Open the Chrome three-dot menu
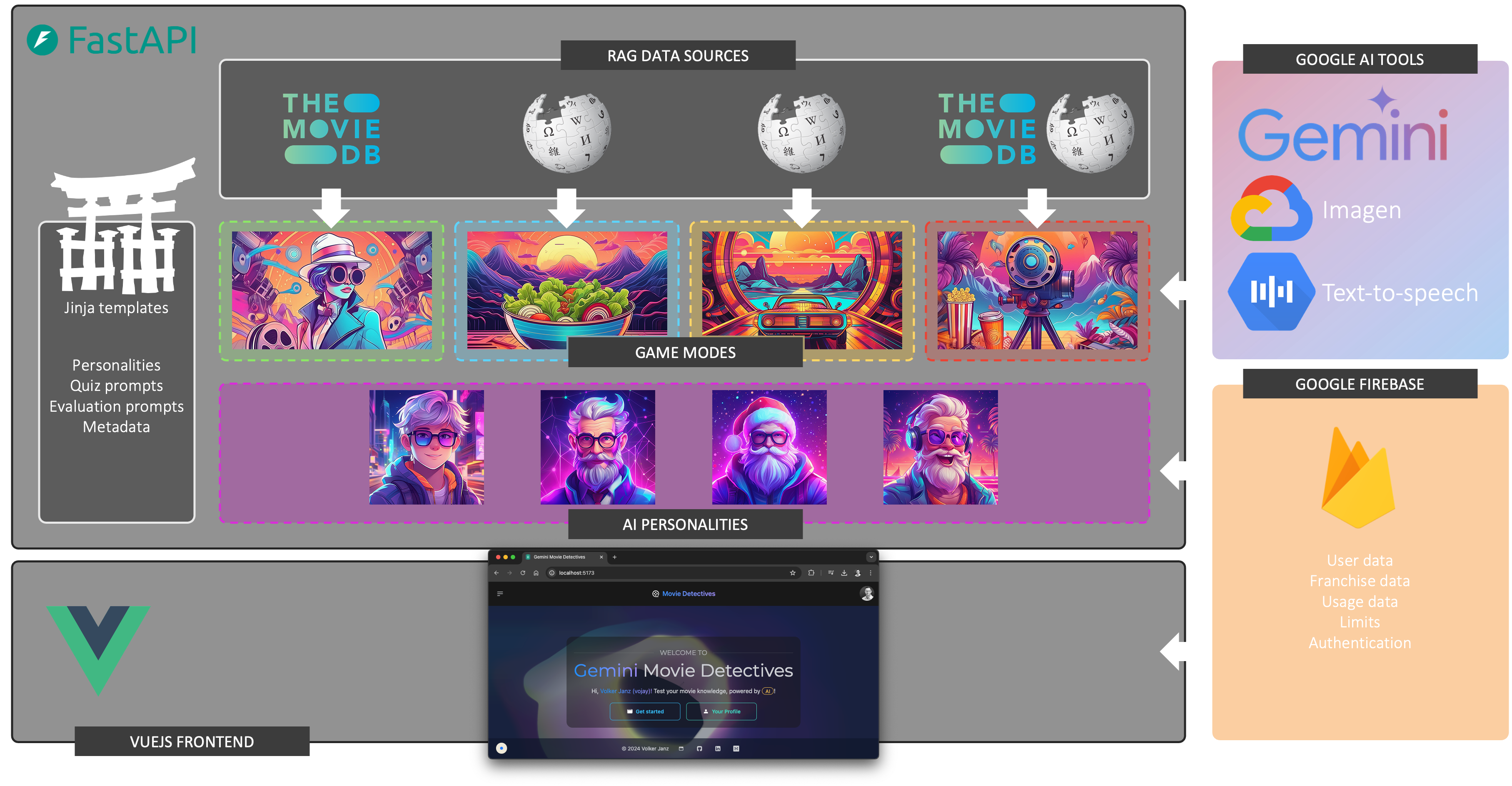 pos(871,573)
